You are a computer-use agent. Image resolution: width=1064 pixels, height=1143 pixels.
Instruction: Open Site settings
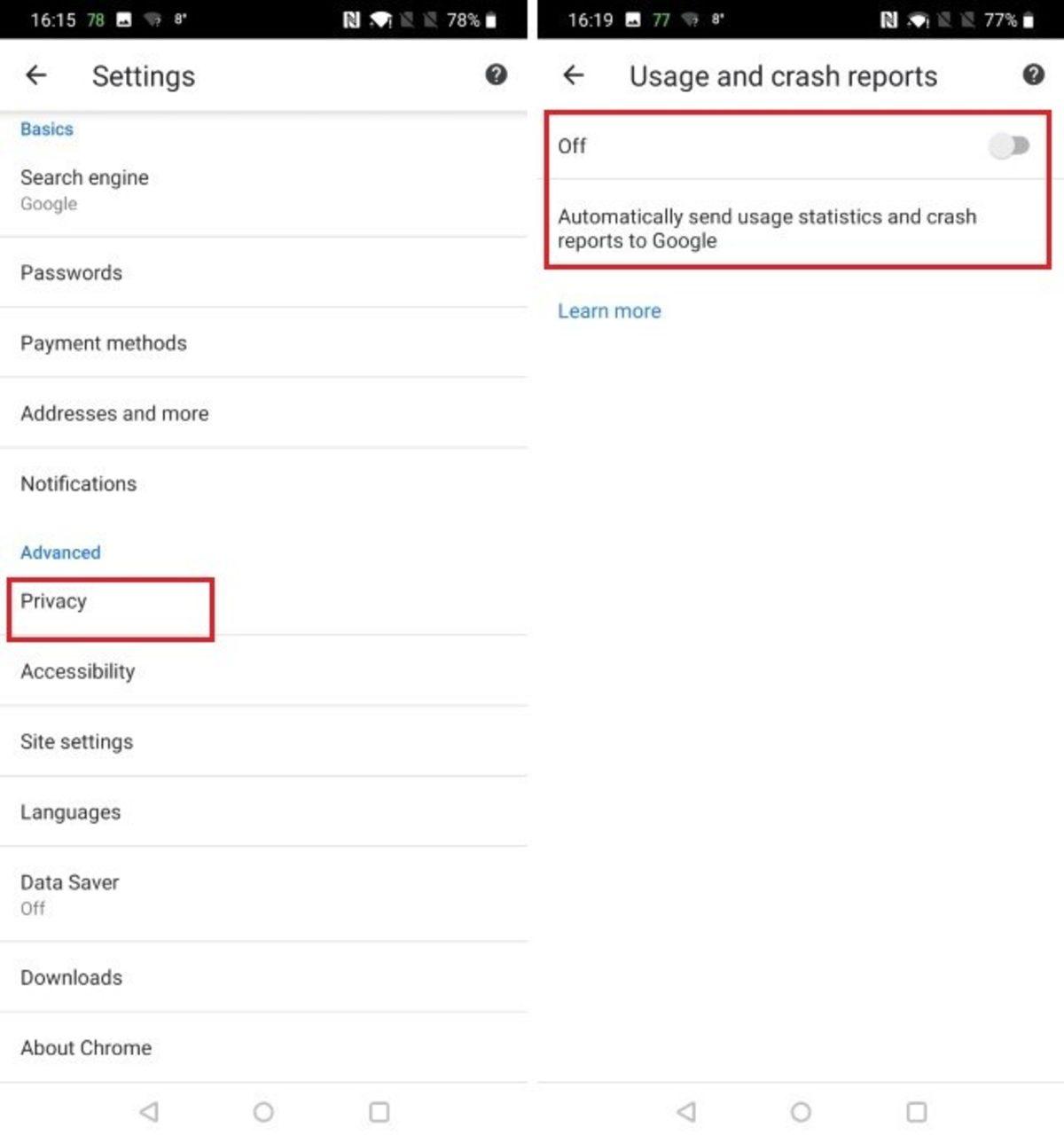[77, 742]
